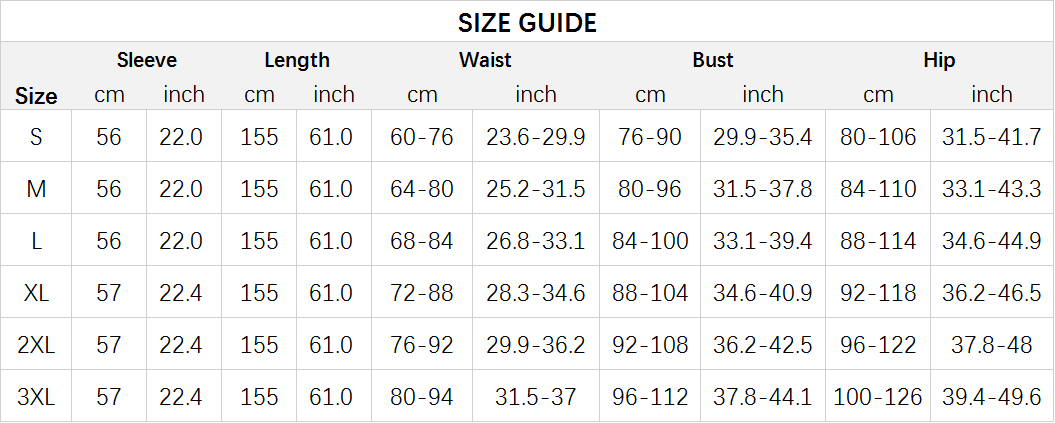Click waist cell reading 60-76
The height and width of the screenshot is (423, 1055).
pyautogui.click(x=422, y=137)
